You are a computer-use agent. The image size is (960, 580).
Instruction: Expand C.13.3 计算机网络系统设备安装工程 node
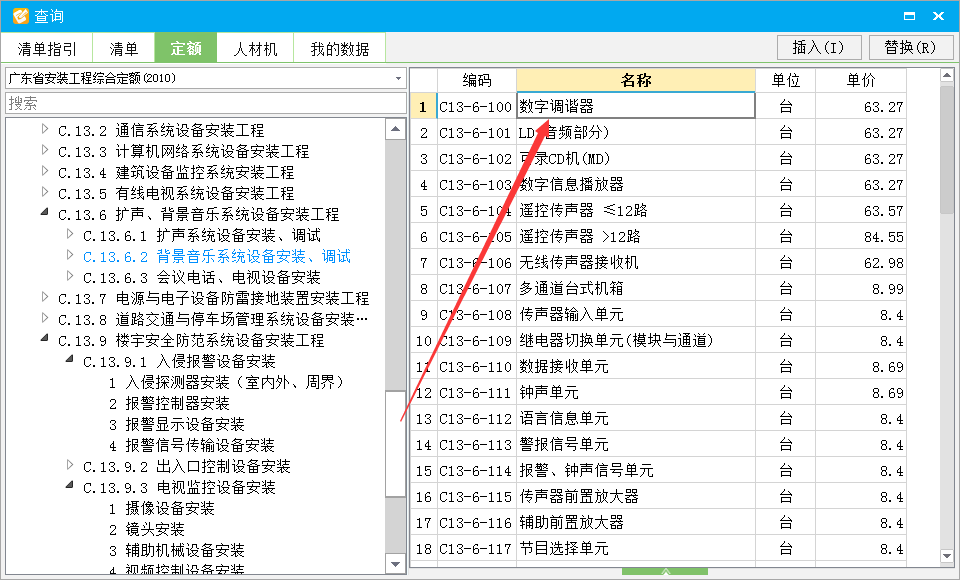[45, 150]
